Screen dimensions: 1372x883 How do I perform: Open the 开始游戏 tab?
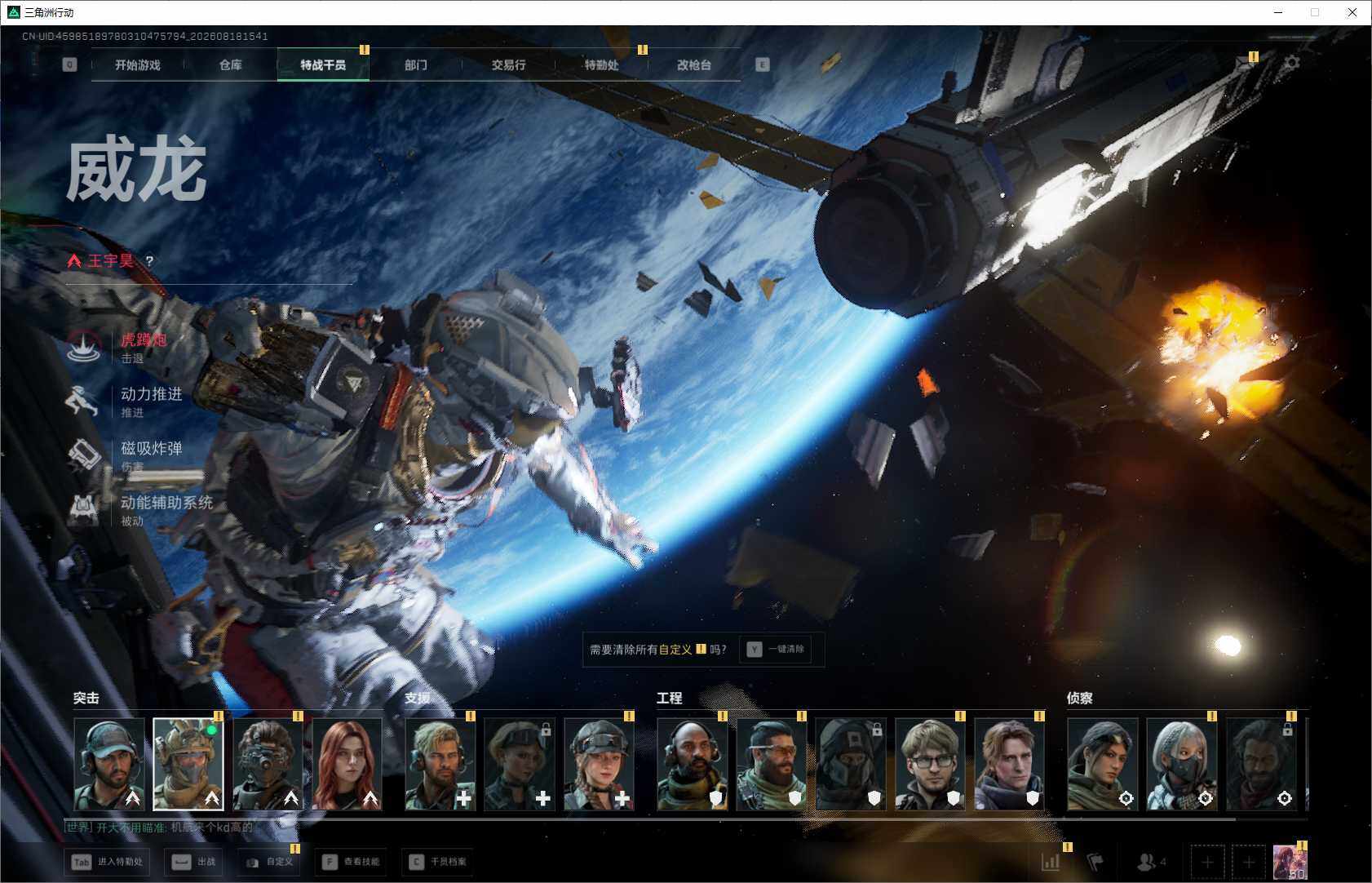pyautogui.click(x=137, y=64)
